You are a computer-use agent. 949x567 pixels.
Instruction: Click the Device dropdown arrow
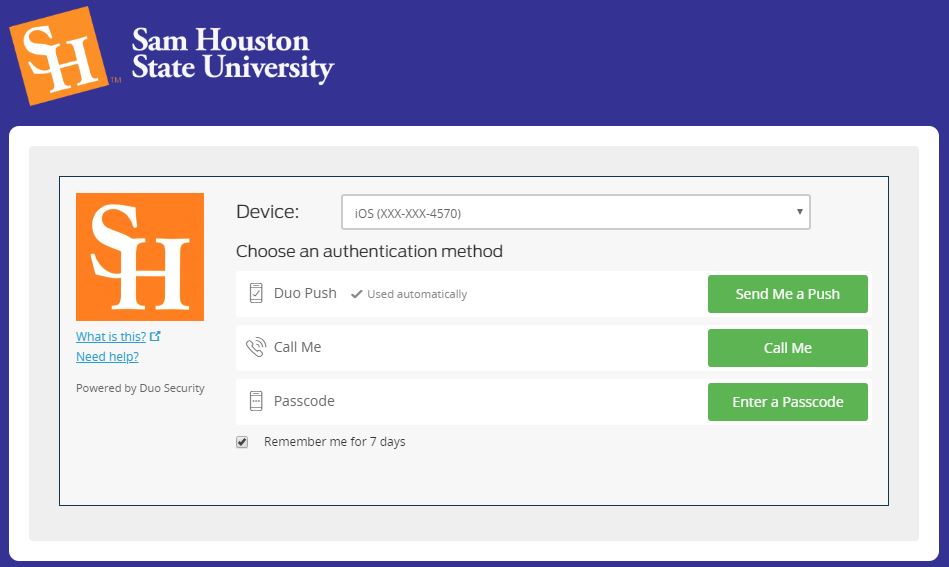click(800, 212)
